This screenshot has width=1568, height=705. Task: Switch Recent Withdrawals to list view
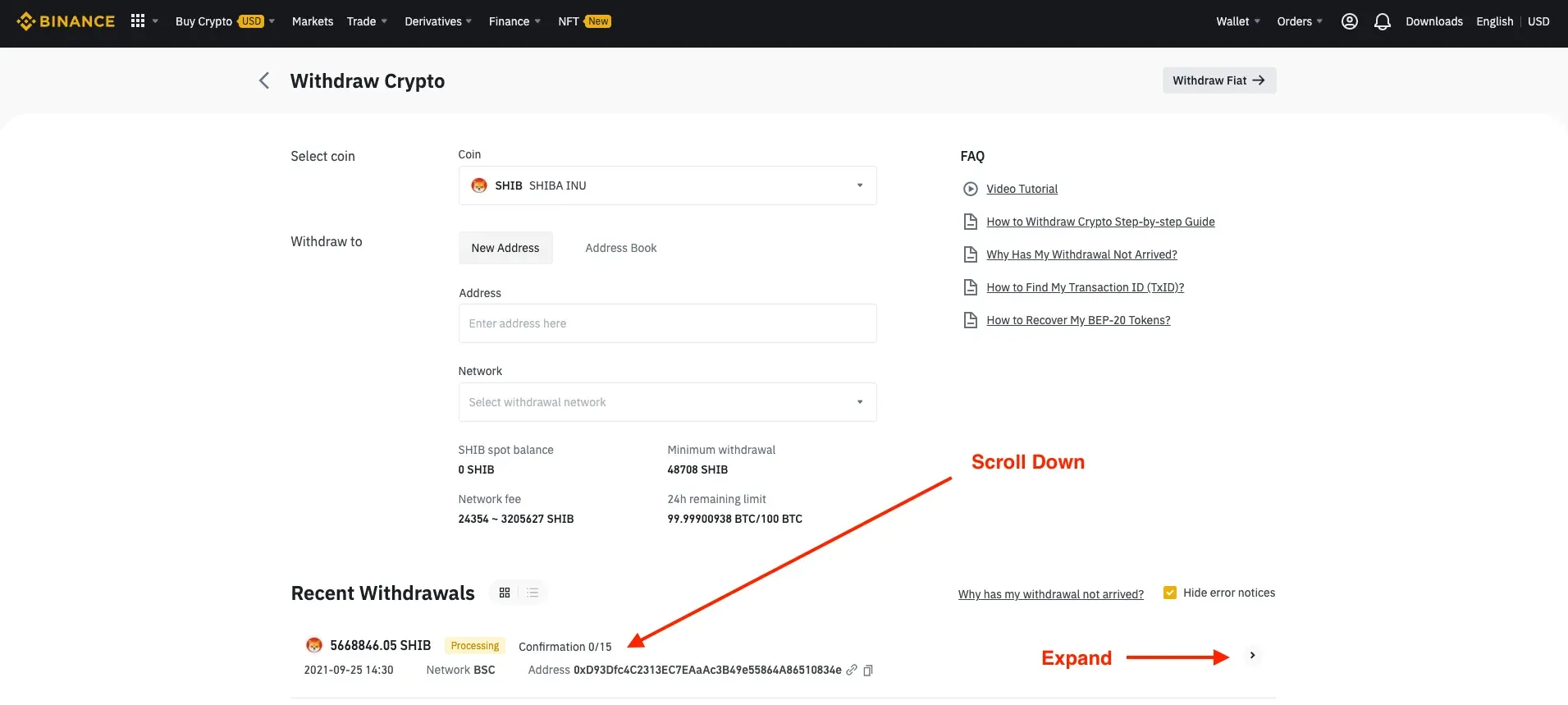pos(533,593)
